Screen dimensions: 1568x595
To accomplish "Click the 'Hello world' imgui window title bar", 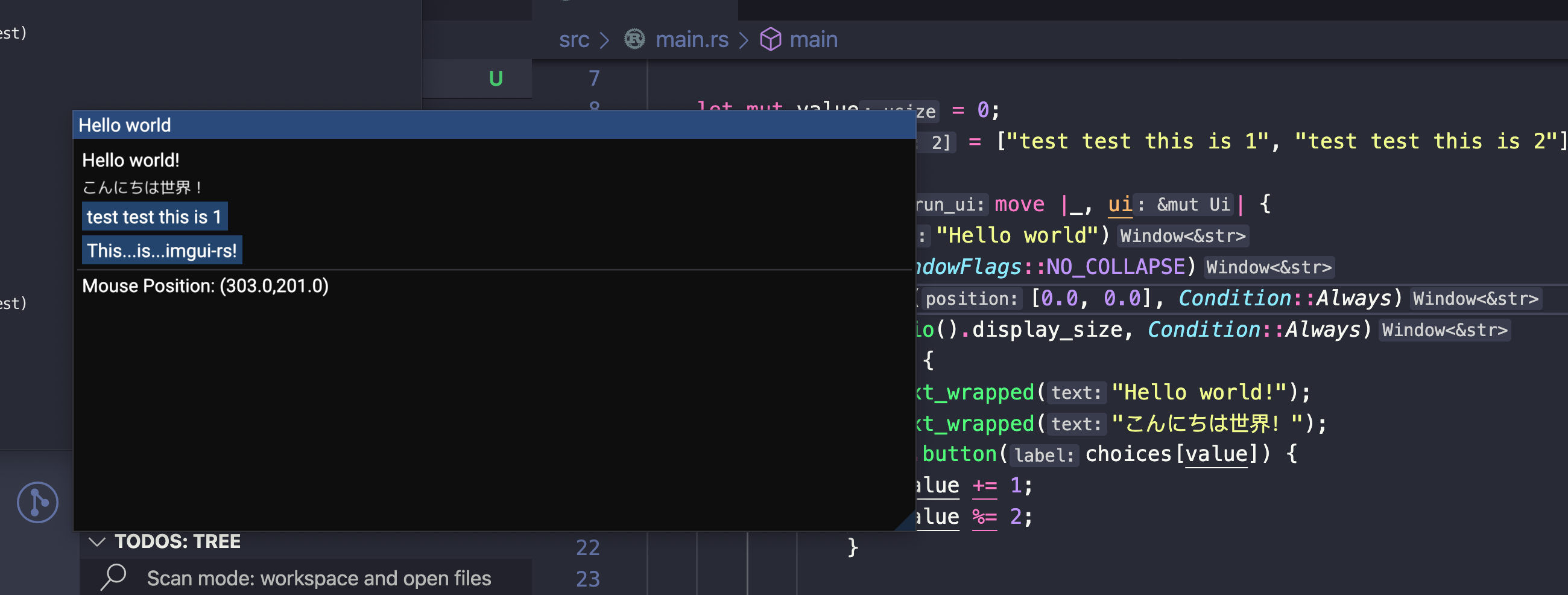I will click(x=495, y=125).
